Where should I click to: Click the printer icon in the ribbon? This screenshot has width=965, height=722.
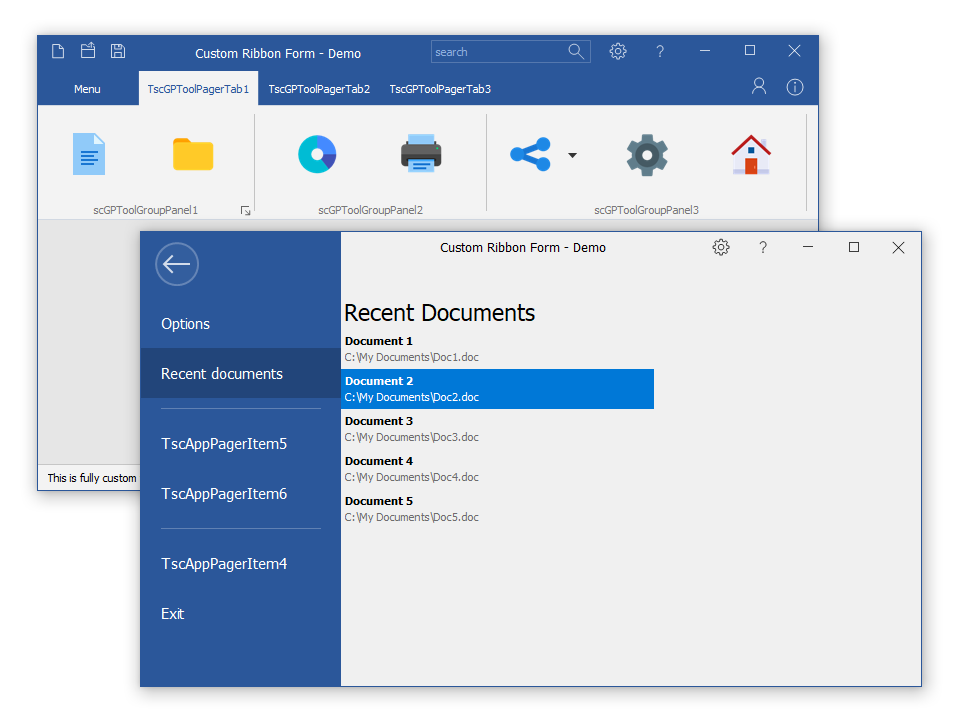pos(421,153)
